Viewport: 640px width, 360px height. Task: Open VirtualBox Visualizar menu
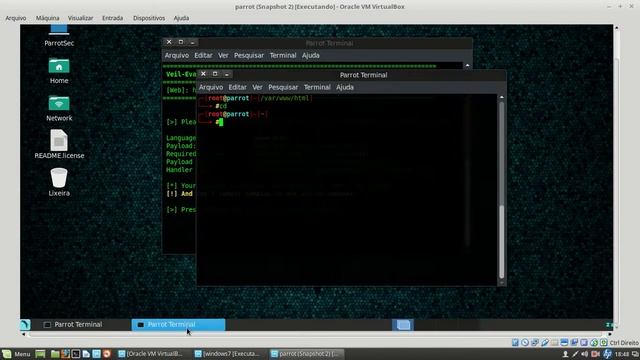tap(80, 18)
